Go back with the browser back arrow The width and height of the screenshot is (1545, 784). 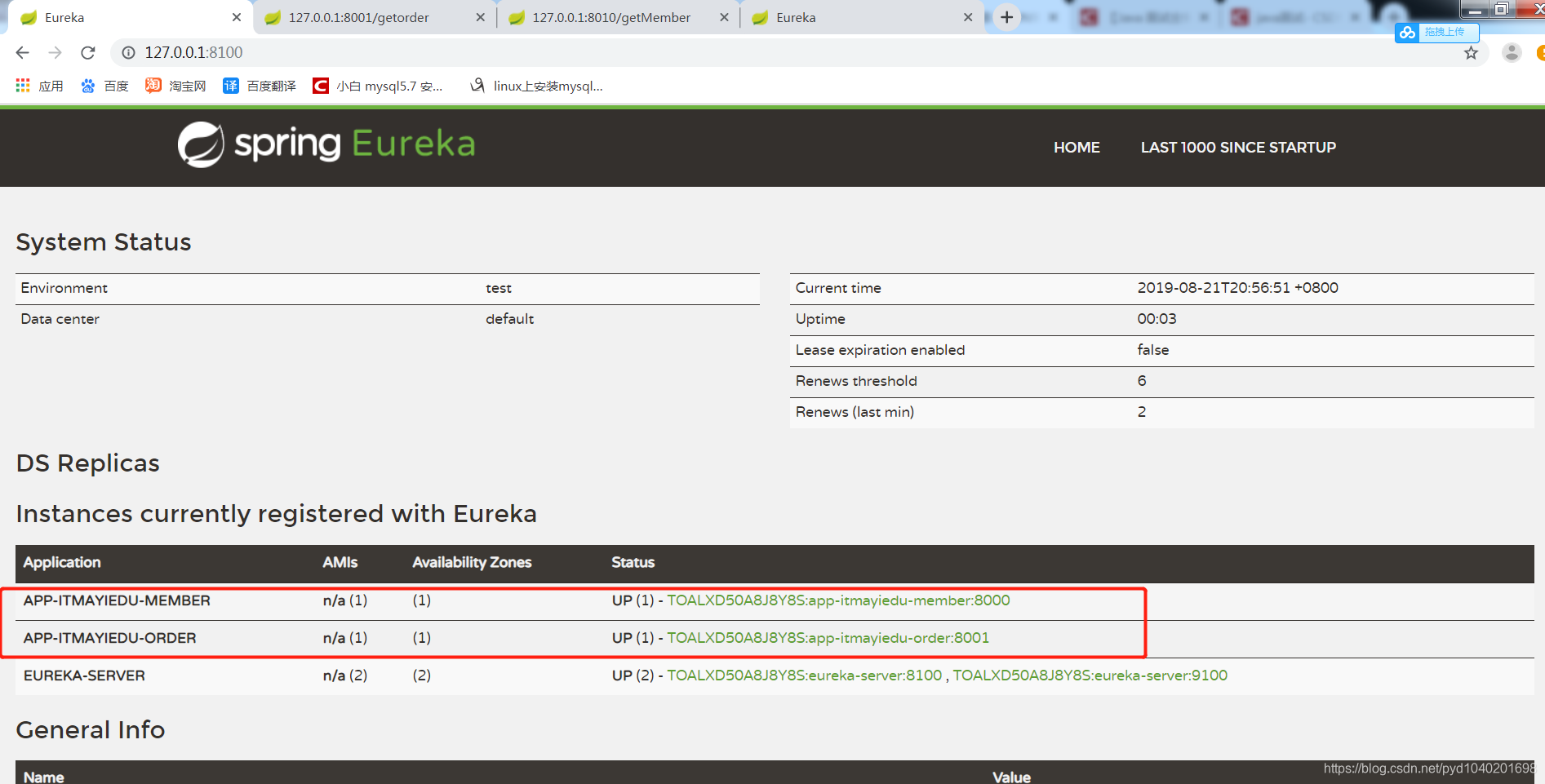(22, 53)
